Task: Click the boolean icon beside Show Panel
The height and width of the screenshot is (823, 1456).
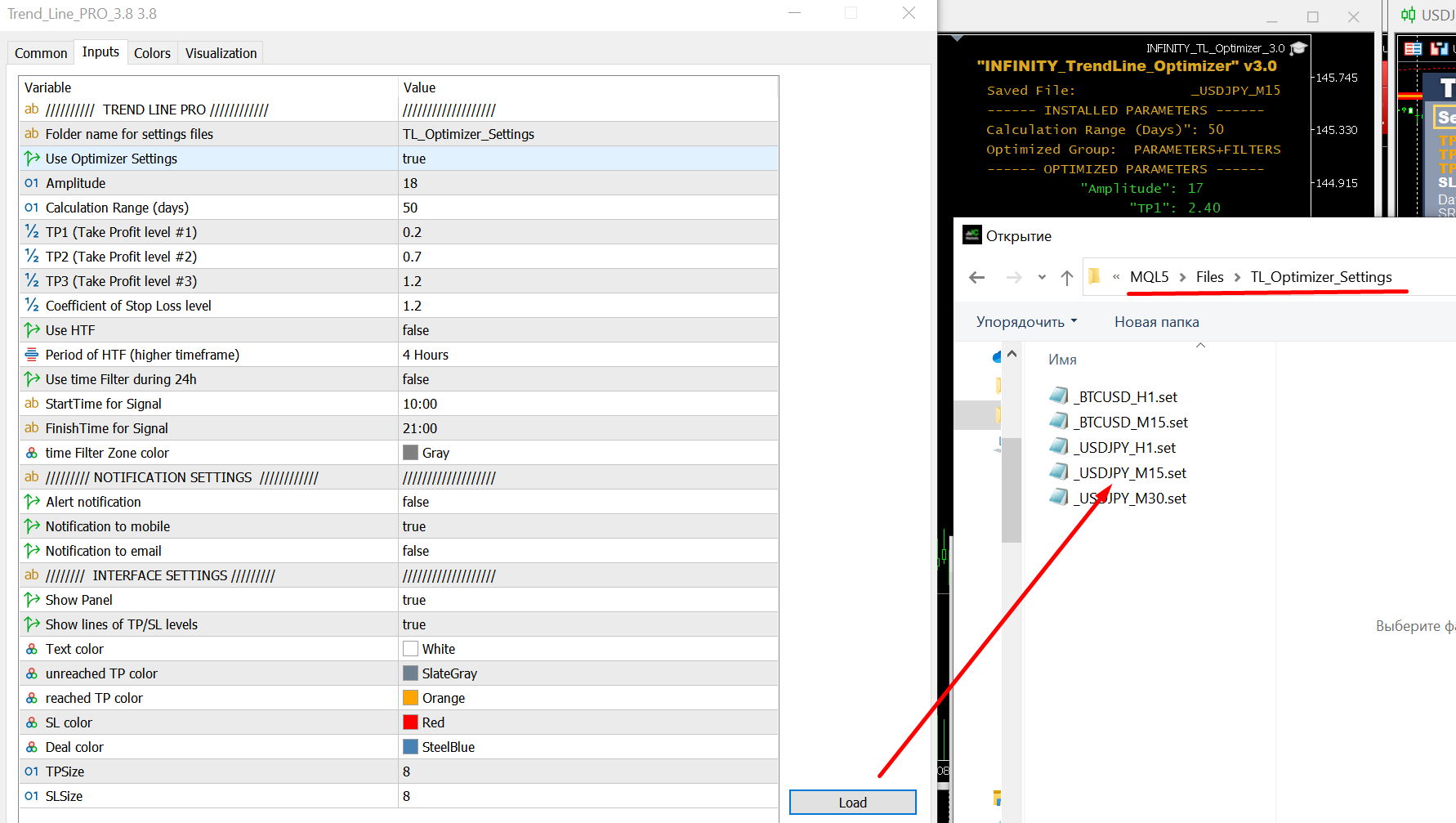Action: coord(32,600)
